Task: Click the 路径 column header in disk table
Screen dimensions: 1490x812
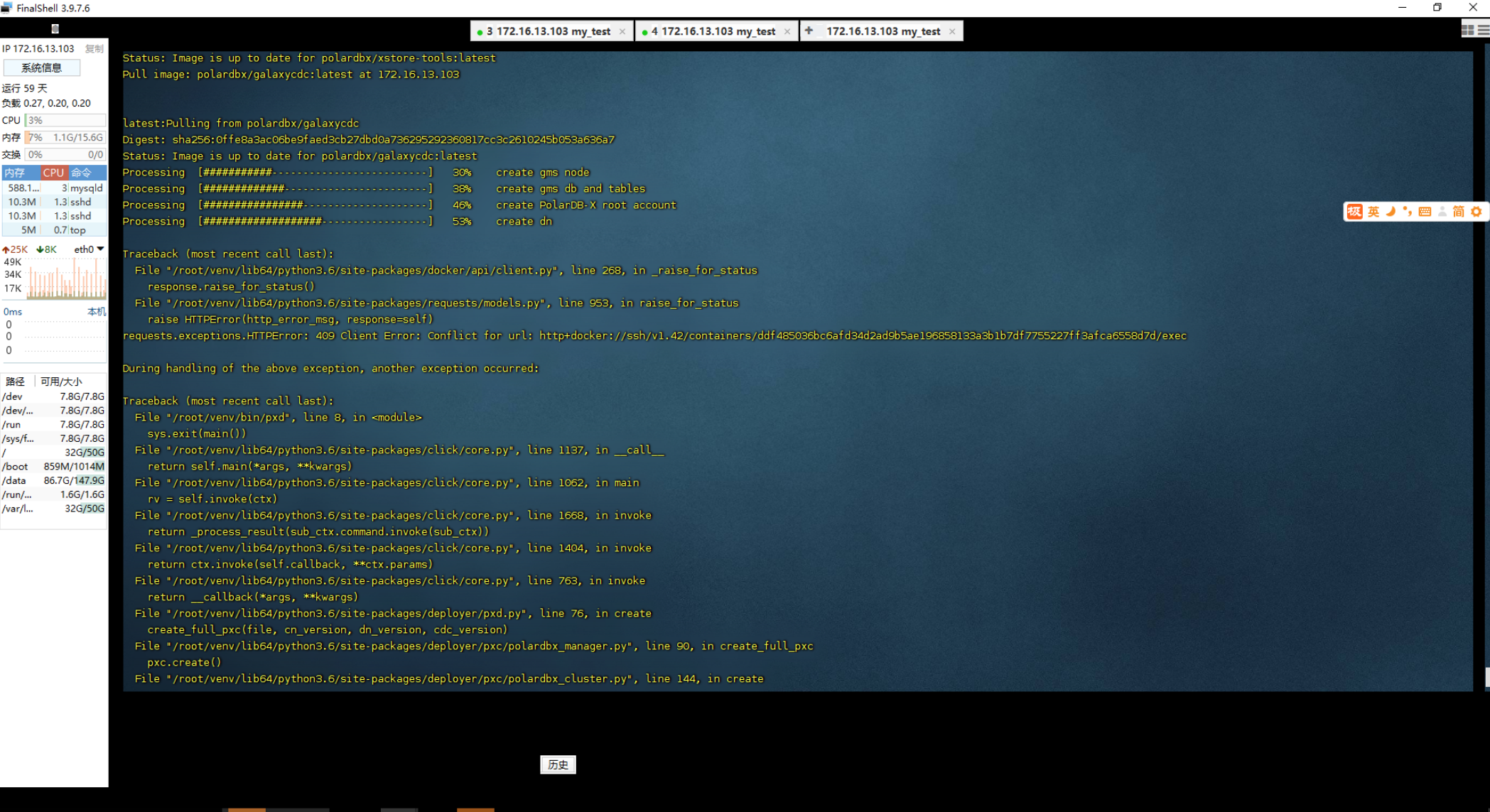Action: pyautogui.click(x=15, y=381)
